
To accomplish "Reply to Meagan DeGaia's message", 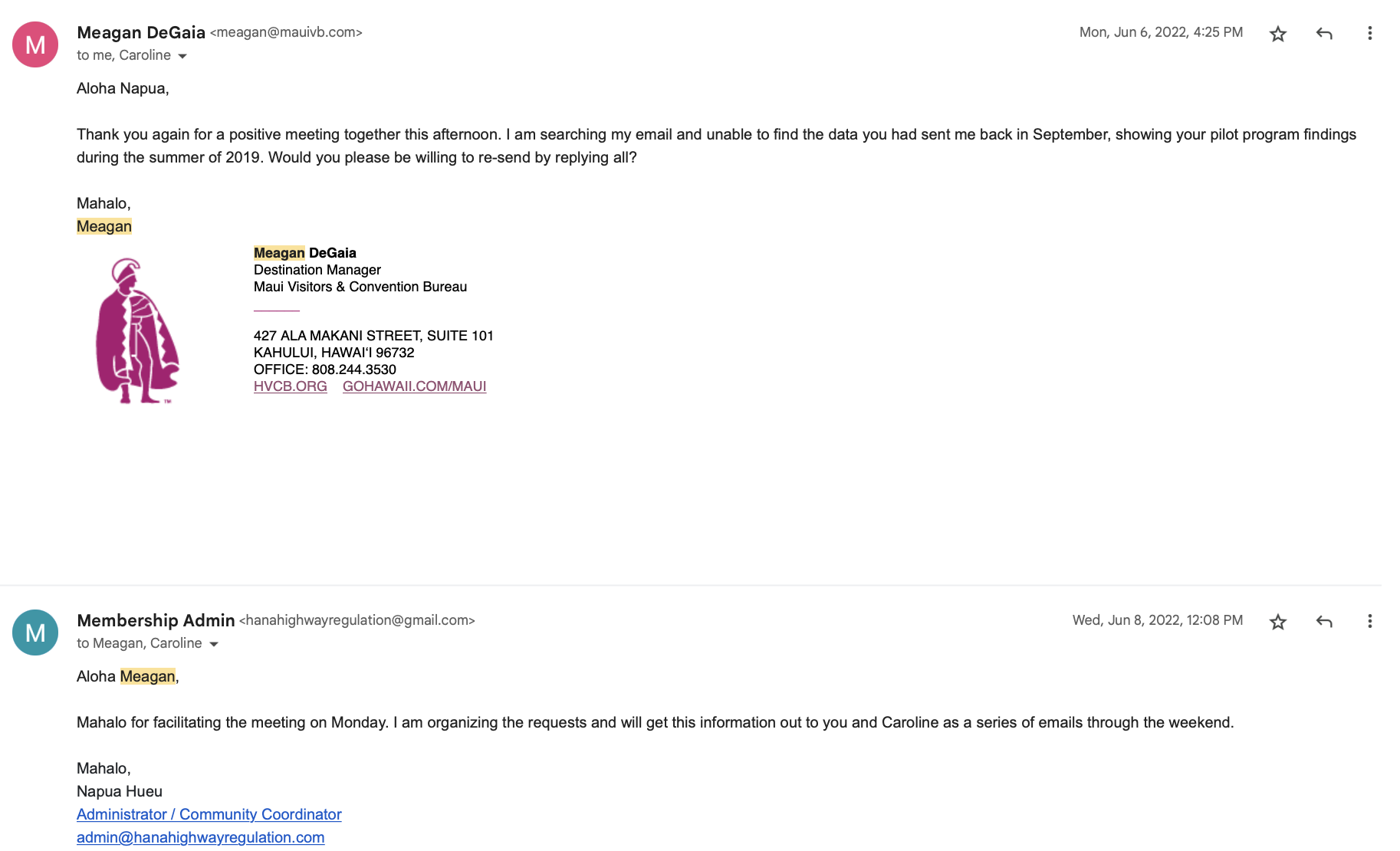I will pos(1324,34).
